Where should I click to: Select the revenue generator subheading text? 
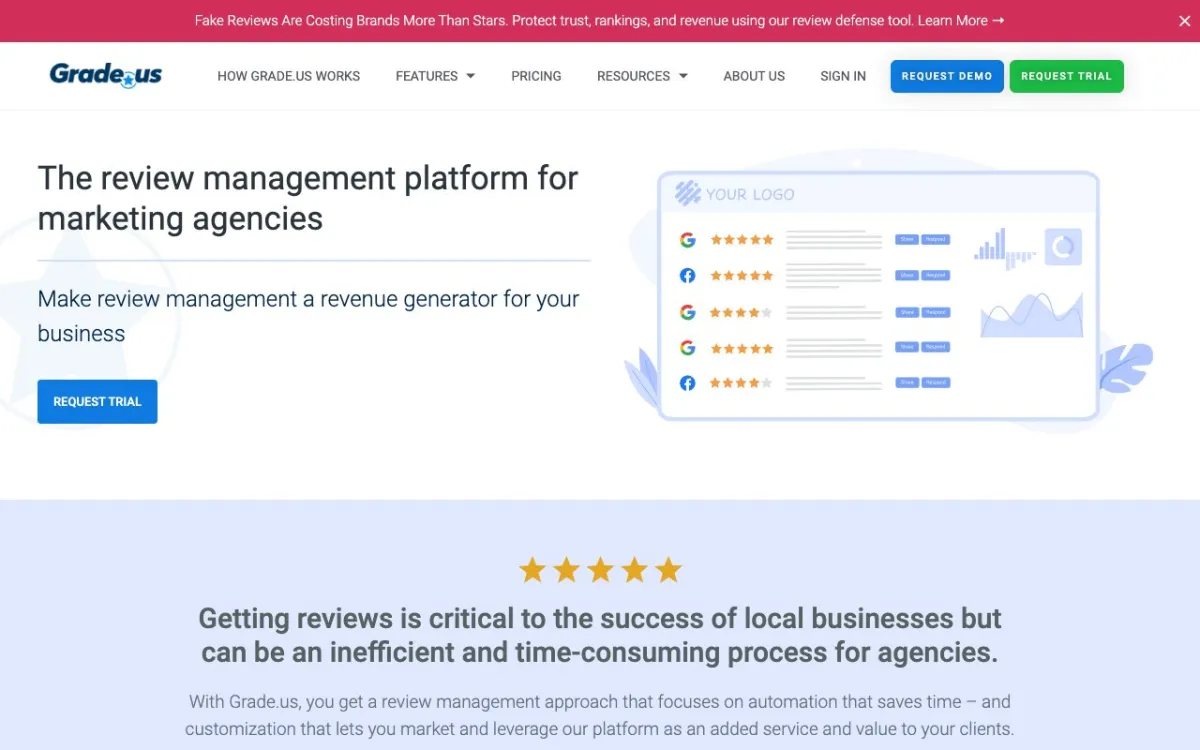[309, 316]
